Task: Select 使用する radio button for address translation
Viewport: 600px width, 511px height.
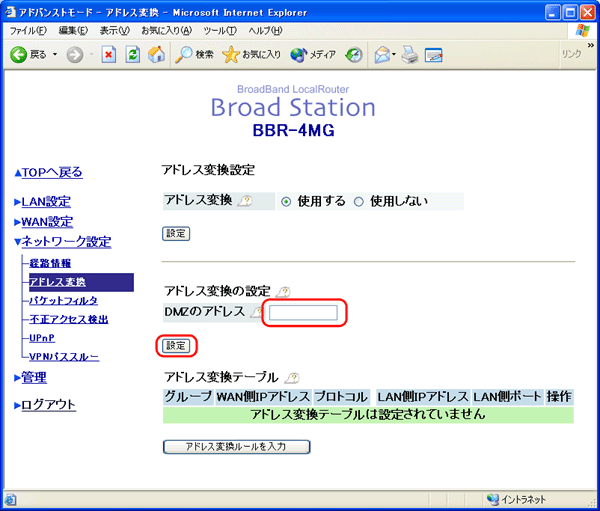Action: (x=286, y=201)
